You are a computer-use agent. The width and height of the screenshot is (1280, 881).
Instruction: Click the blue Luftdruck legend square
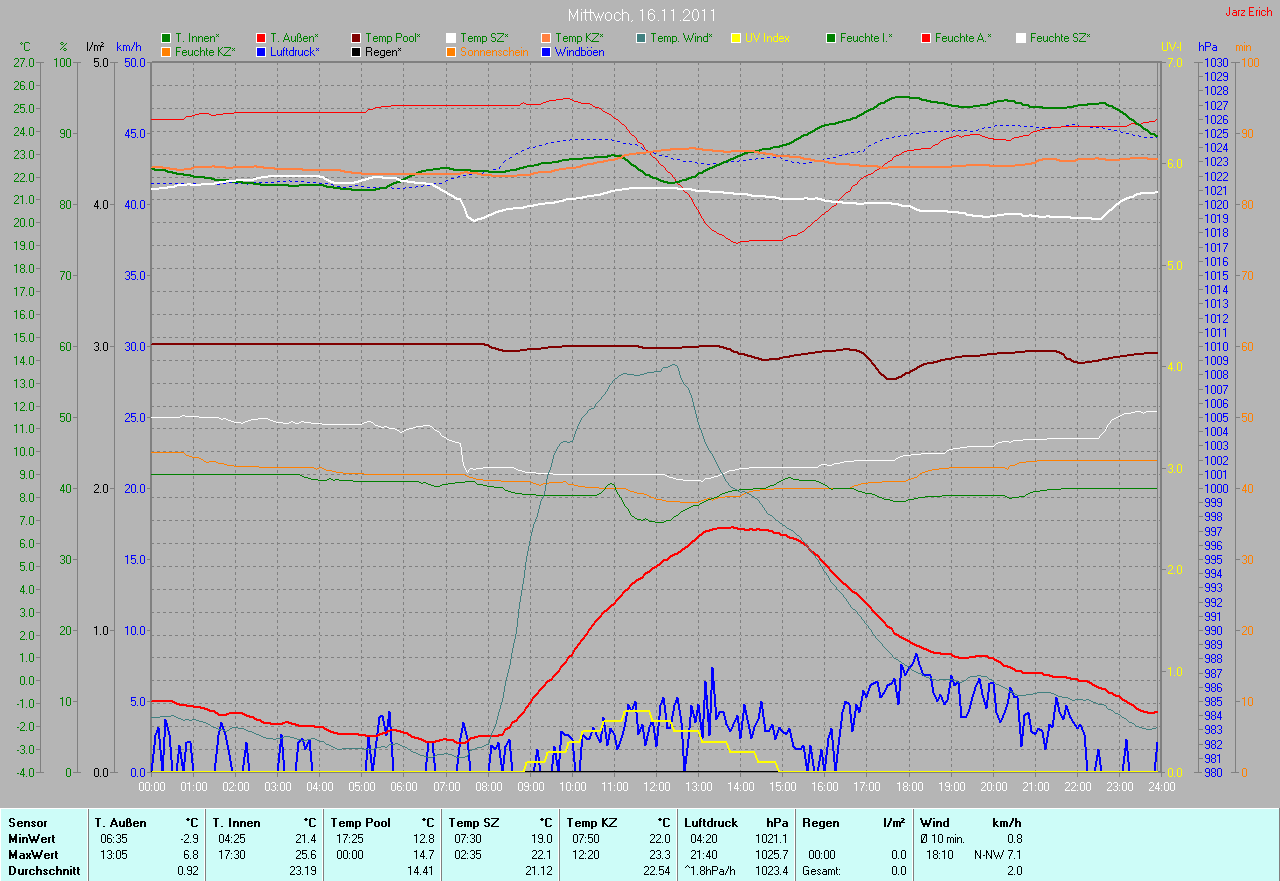pyautogui.click(x=262, y=51)
